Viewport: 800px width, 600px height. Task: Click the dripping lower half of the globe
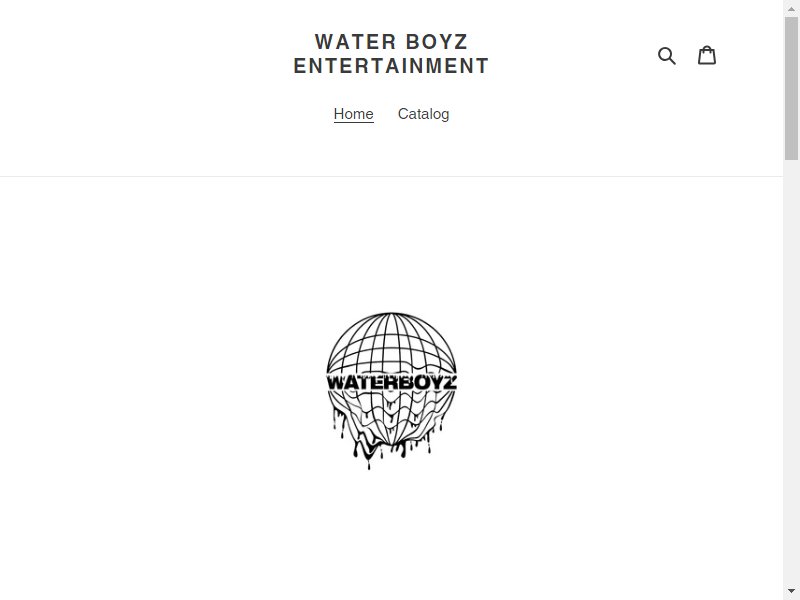point(391,430)
